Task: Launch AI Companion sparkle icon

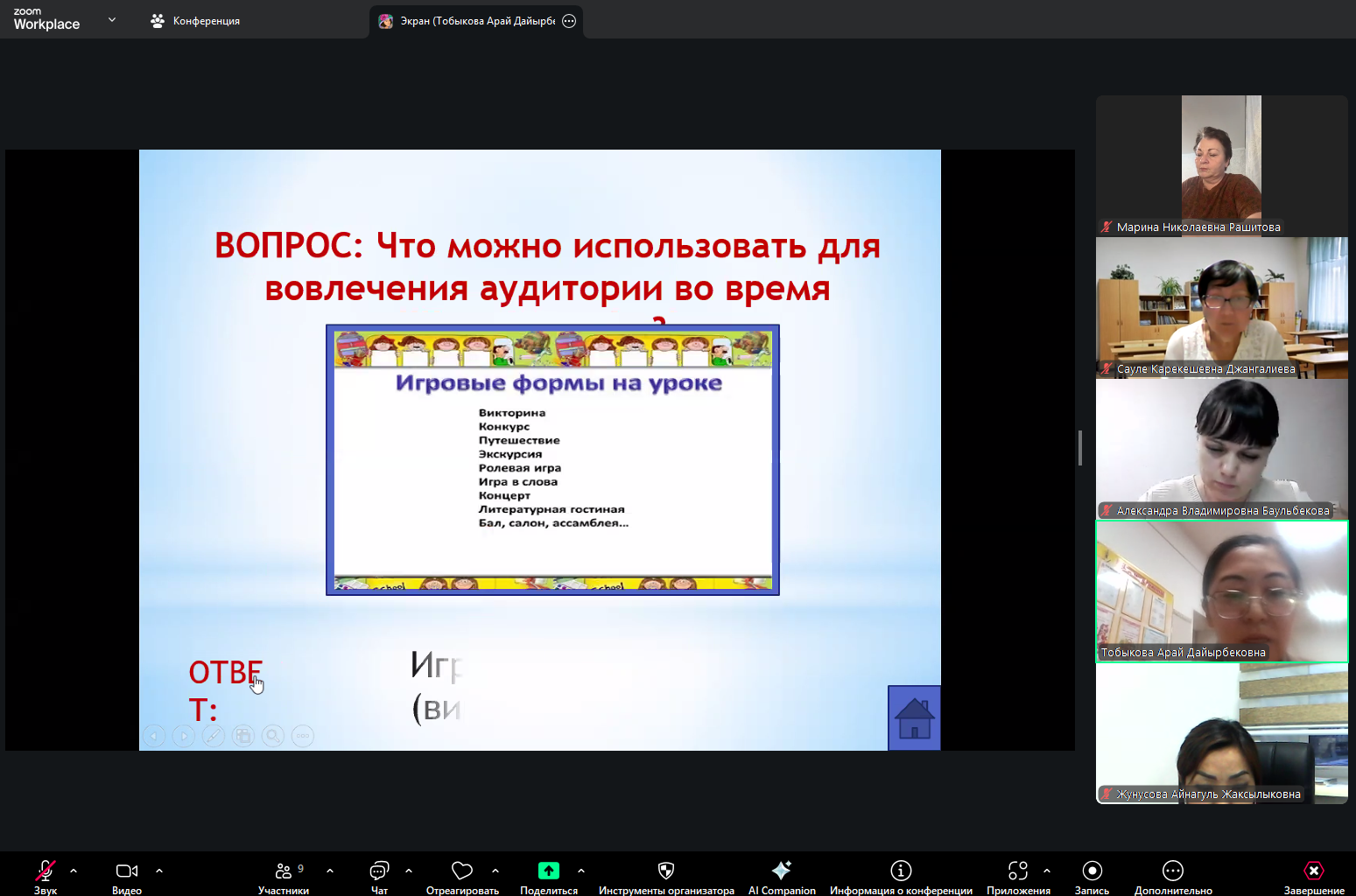Action: [x=781, y=871]
